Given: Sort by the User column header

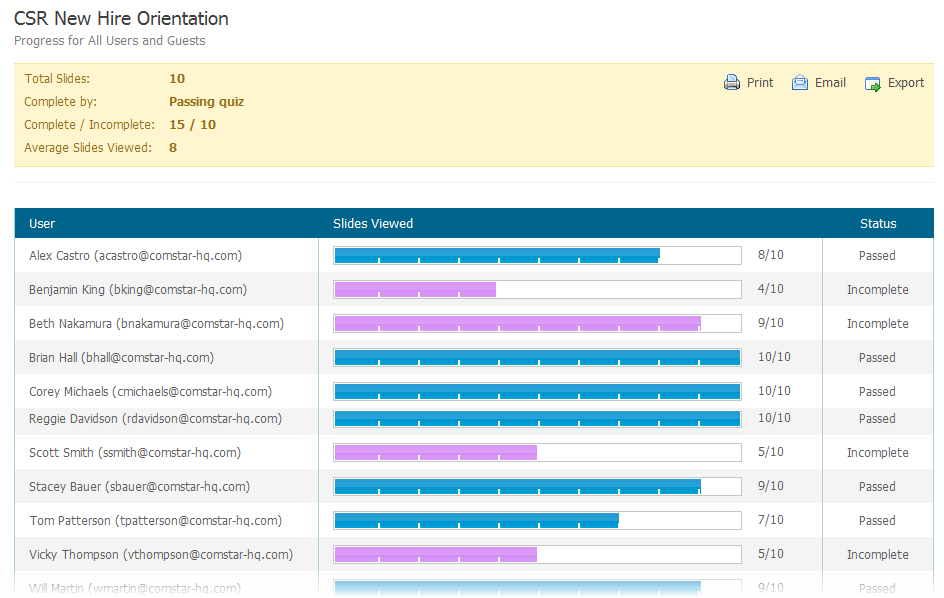Looking at the screenshot, I should [42, 224].
